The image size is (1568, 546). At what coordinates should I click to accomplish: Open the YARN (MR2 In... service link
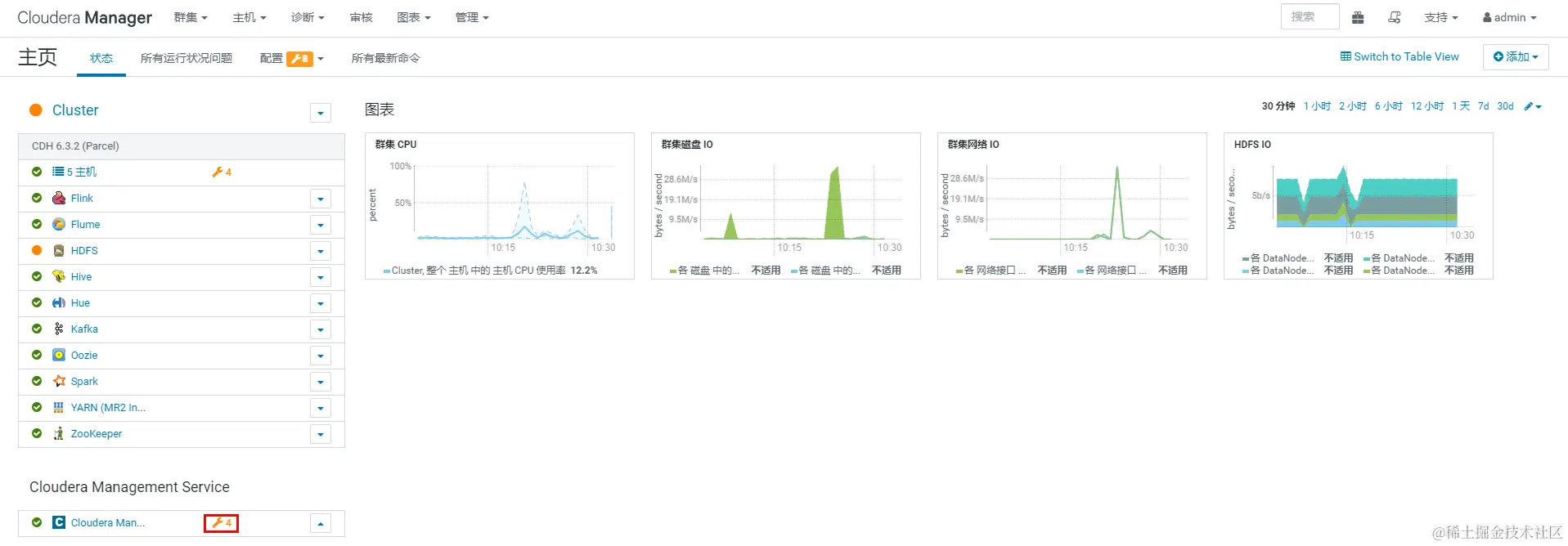coord(108,407)
